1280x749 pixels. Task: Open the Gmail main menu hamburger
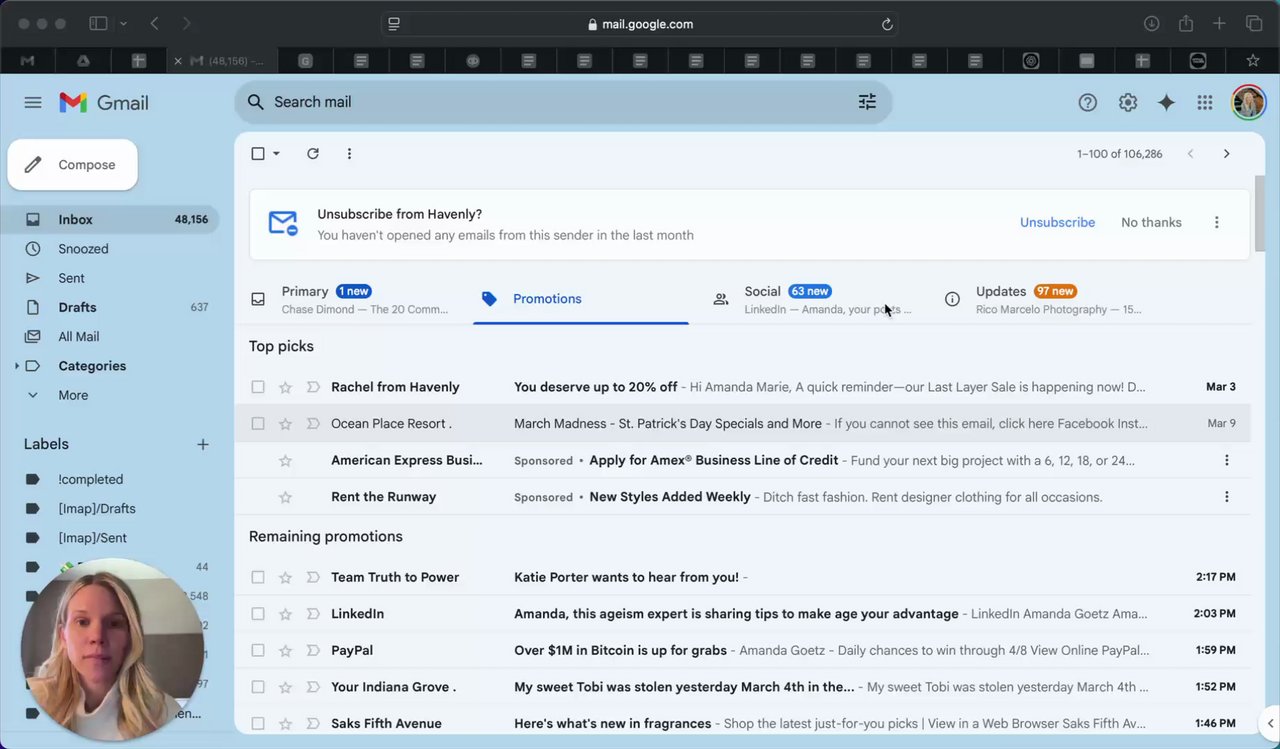[33, 102]
